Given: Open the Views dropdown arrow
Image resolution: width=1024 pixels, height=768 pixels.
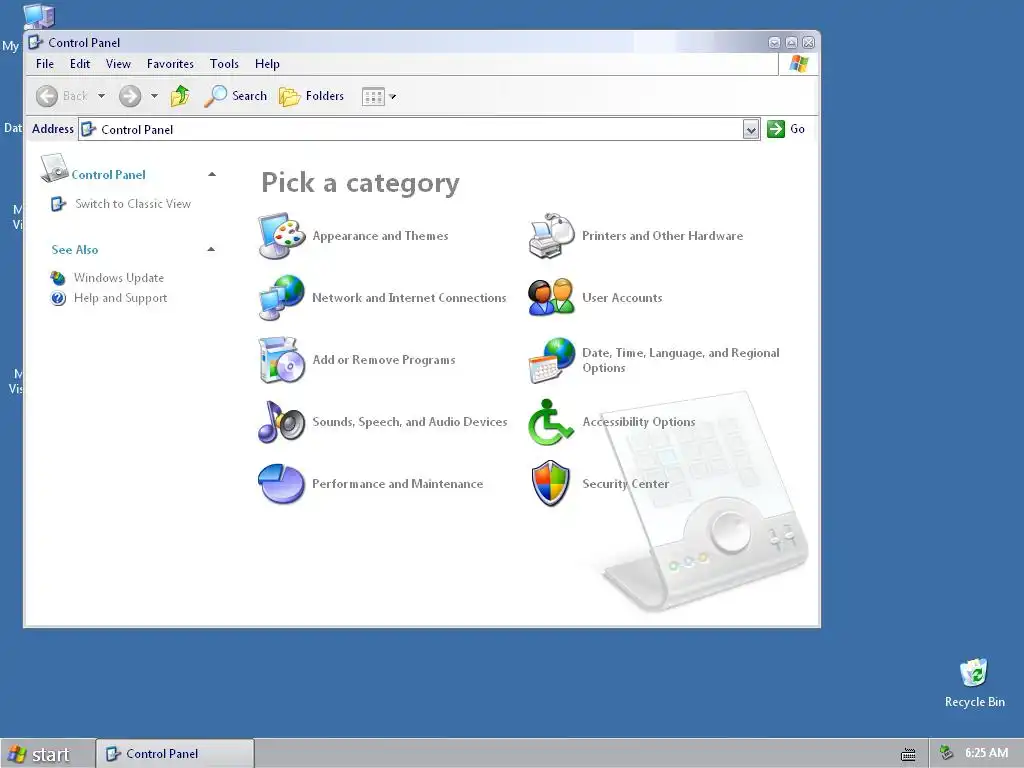Looking at the screenshot, I should coord(392,97).
